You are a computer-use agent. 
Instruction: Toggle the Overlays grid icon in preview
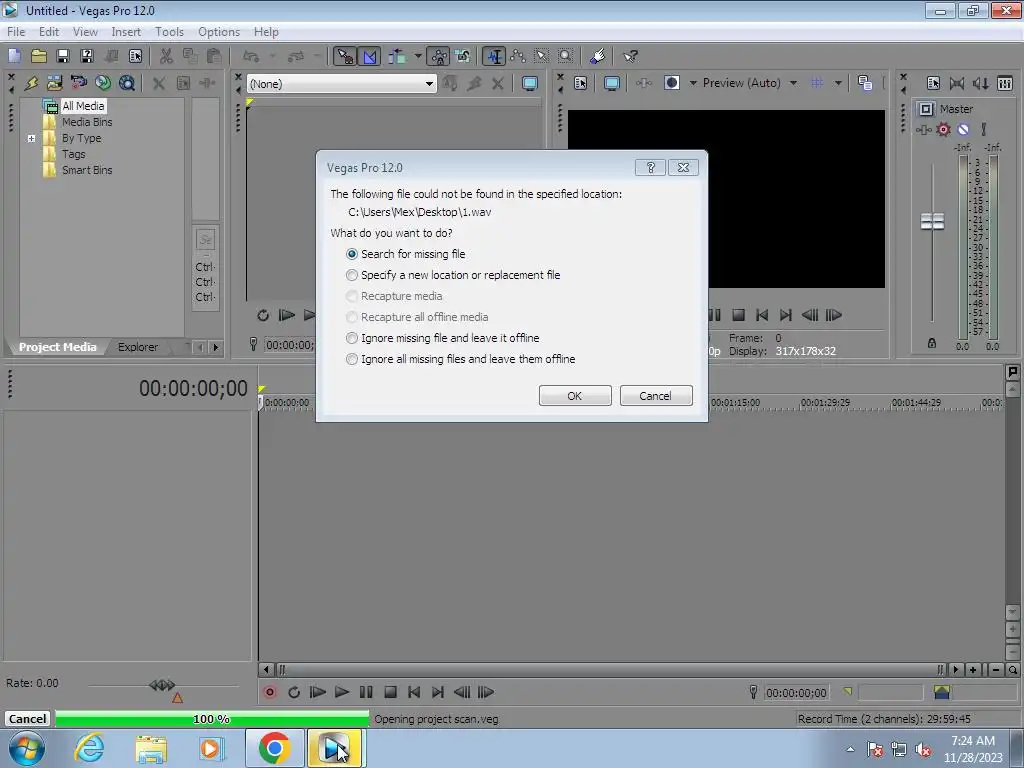click(817, 83)
